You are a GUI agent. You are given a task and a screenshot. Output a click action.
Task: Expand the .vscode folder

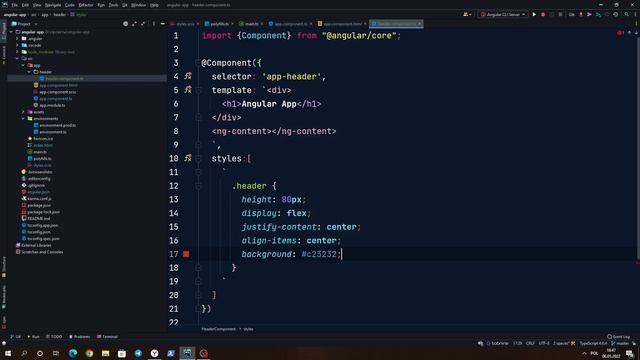coord(17,45)
